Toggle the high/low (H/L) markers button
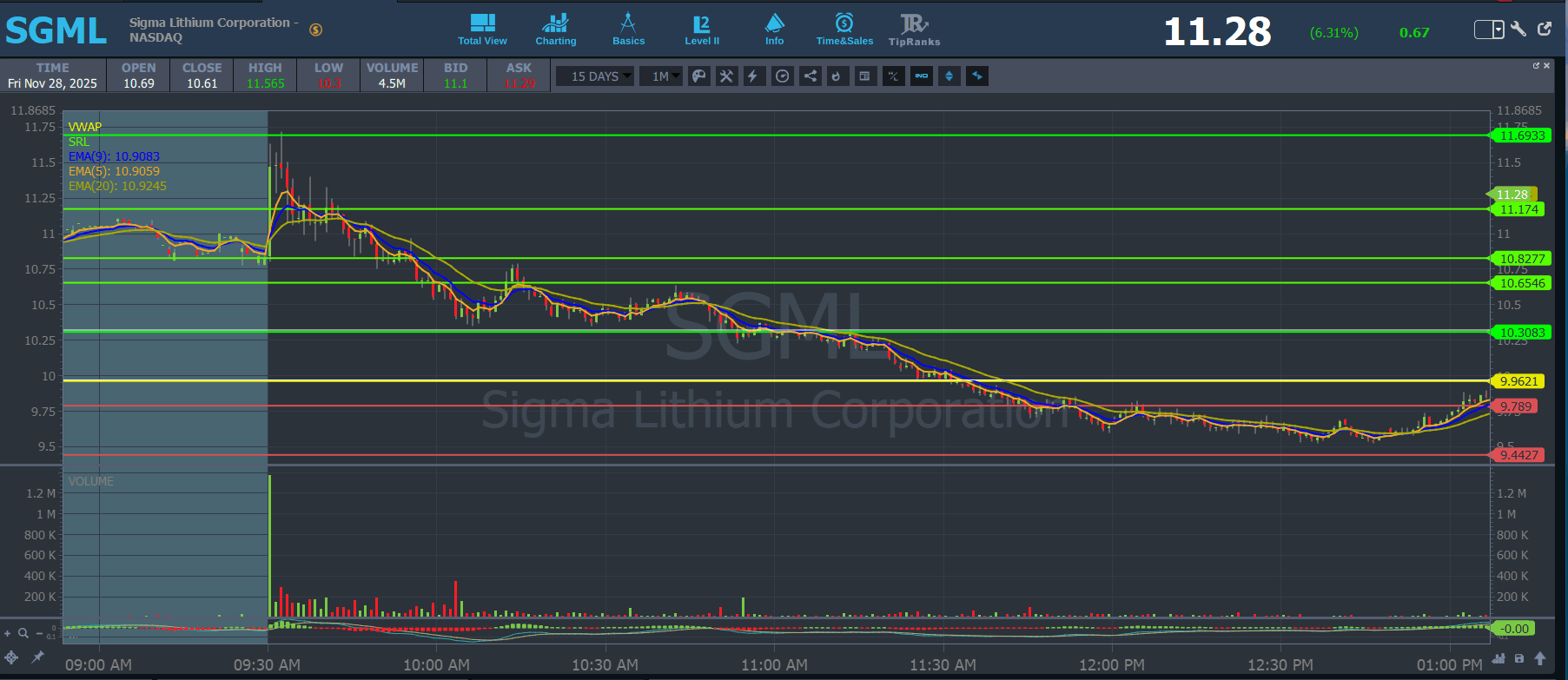The width and height of the screenshot is (1568, 680). click(x=893, y=76)
